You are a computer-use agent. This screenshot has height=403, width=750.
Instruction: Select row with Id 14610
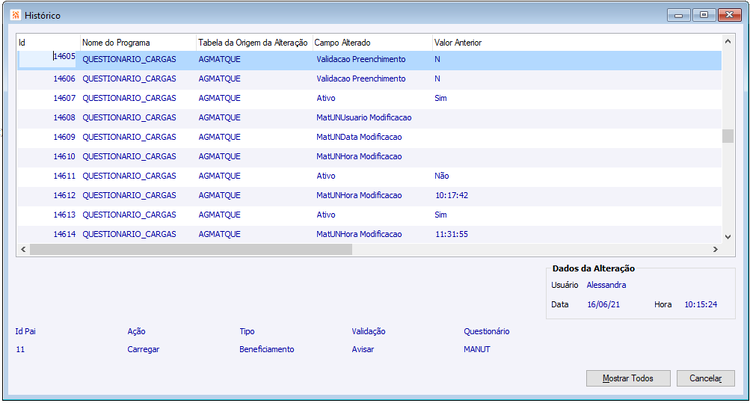(x=369, y=157)
